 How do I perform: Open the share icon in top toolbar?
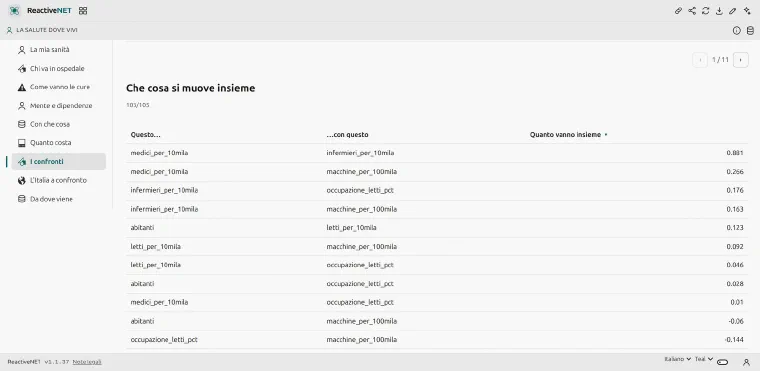click(692, 11)
